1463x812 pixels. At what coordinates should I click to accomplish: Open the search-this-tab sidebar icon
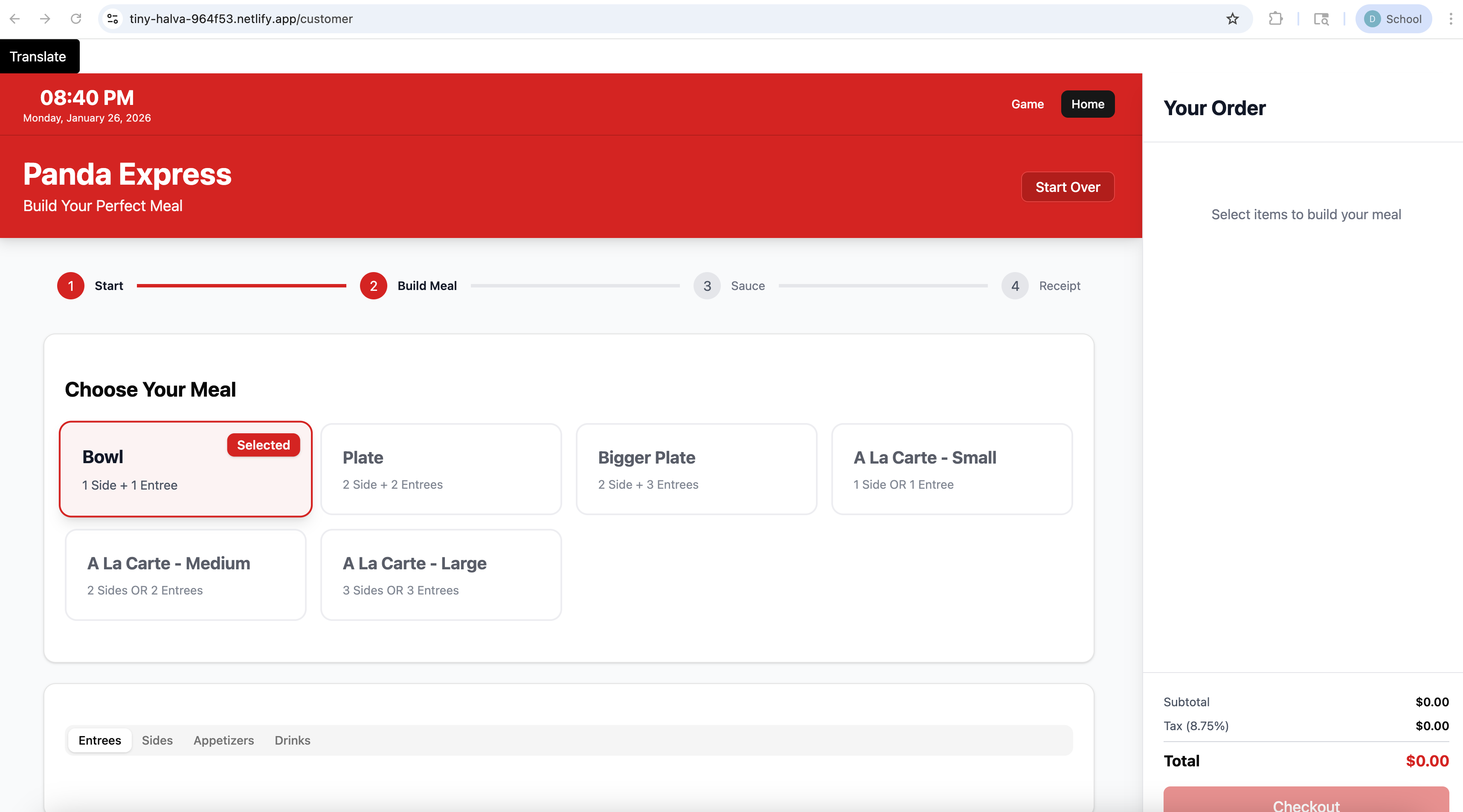(x=1321, y=19)
